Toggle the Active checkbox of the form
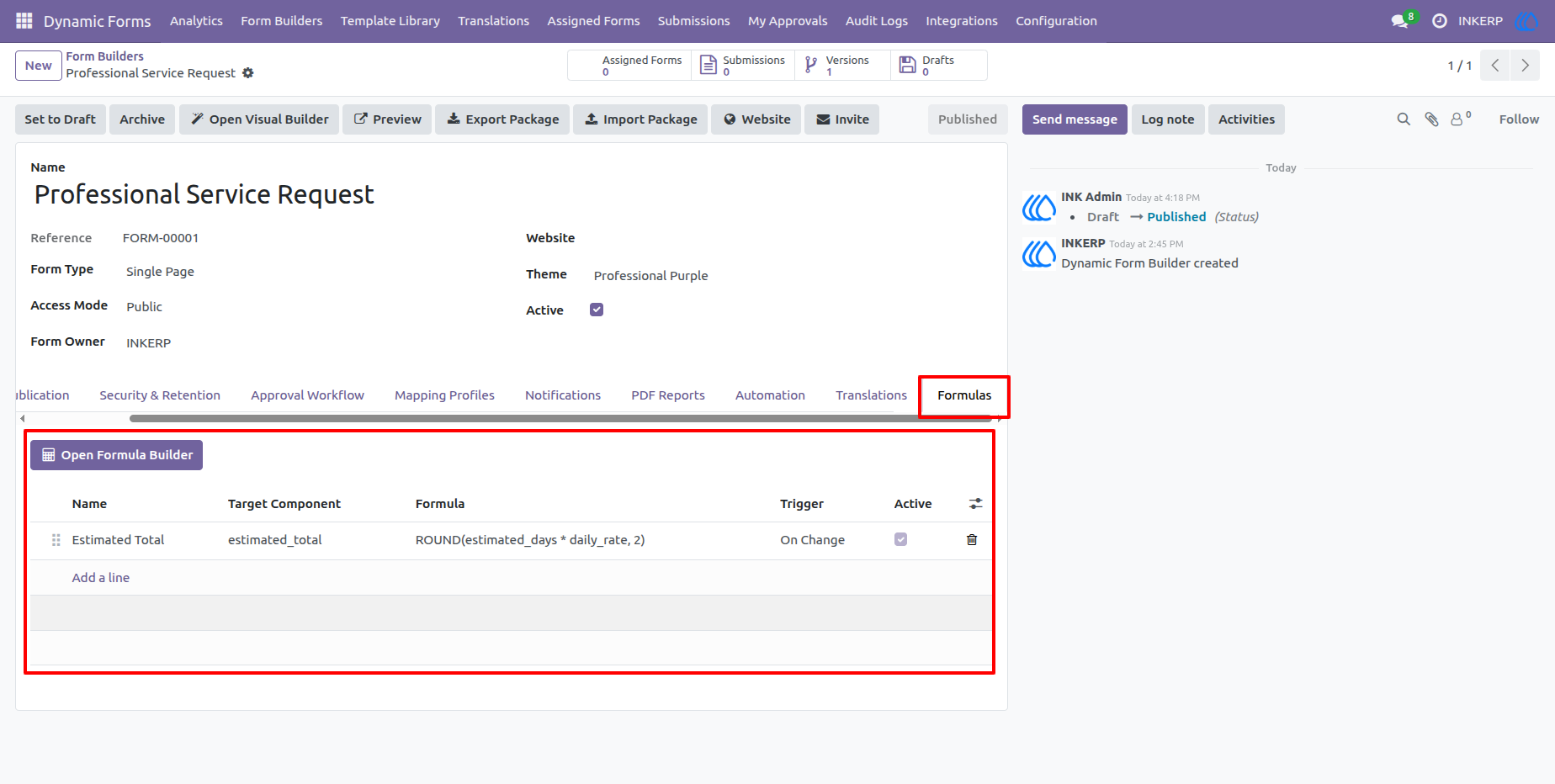This screenshot has width=1555, height=784. [x=597, y=310]
